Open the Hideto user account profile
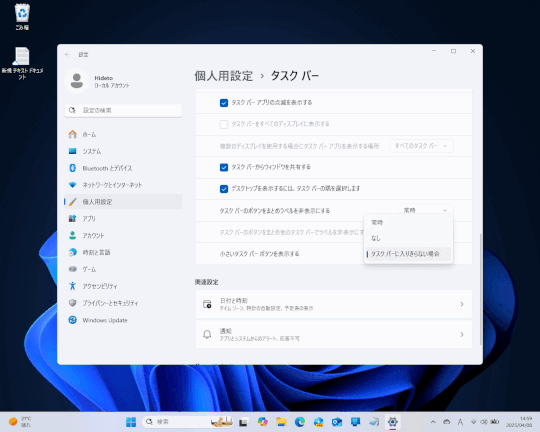The height and width of the screenshot is (432, 540). coord(97,81)
